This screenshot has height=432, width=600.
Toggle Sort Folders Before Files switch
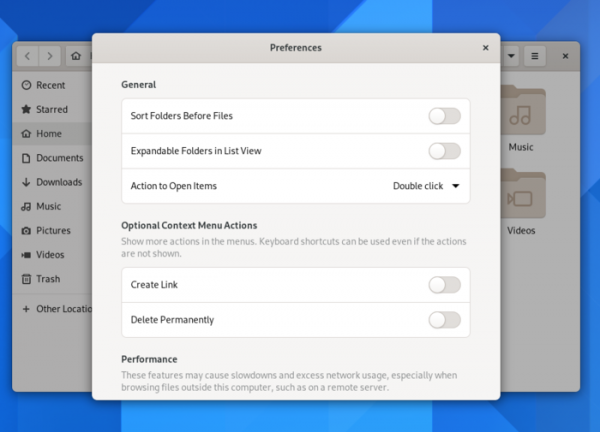click(x=444, y=116)
